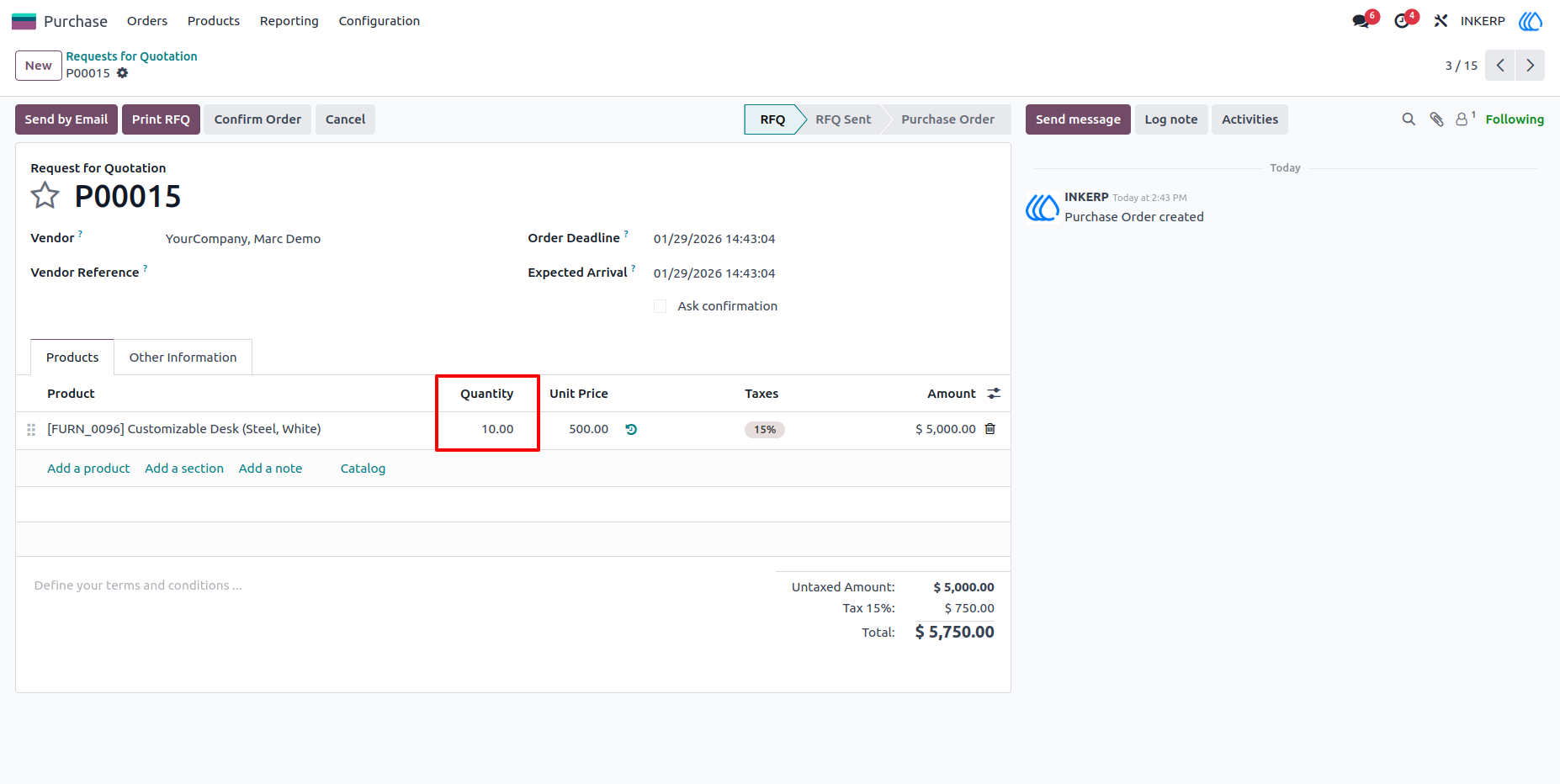Click the paperclip attachments icon

click(1436, 119)
